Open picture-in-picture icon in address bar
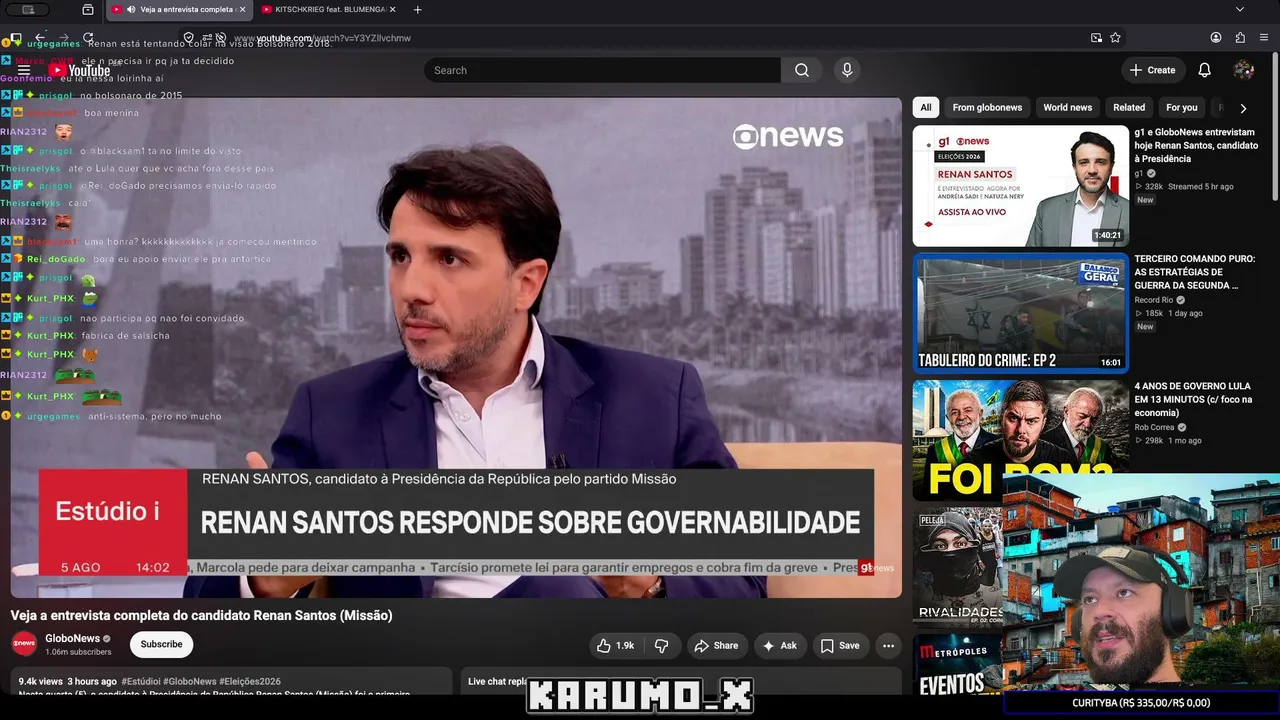 (x=1096, y=38)
